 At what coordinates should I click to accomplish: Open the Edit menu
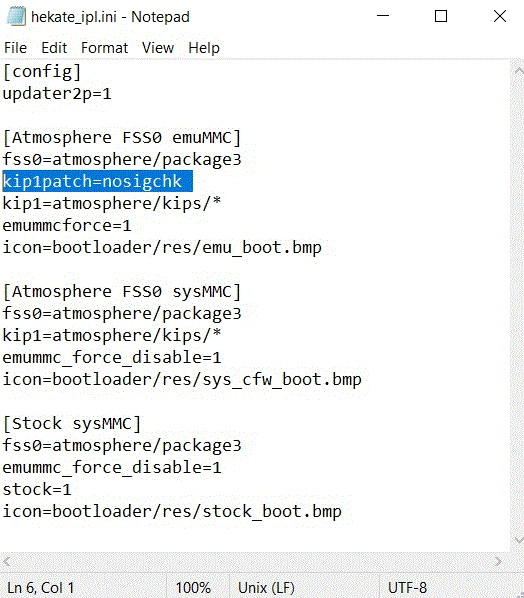pos(54,48)
